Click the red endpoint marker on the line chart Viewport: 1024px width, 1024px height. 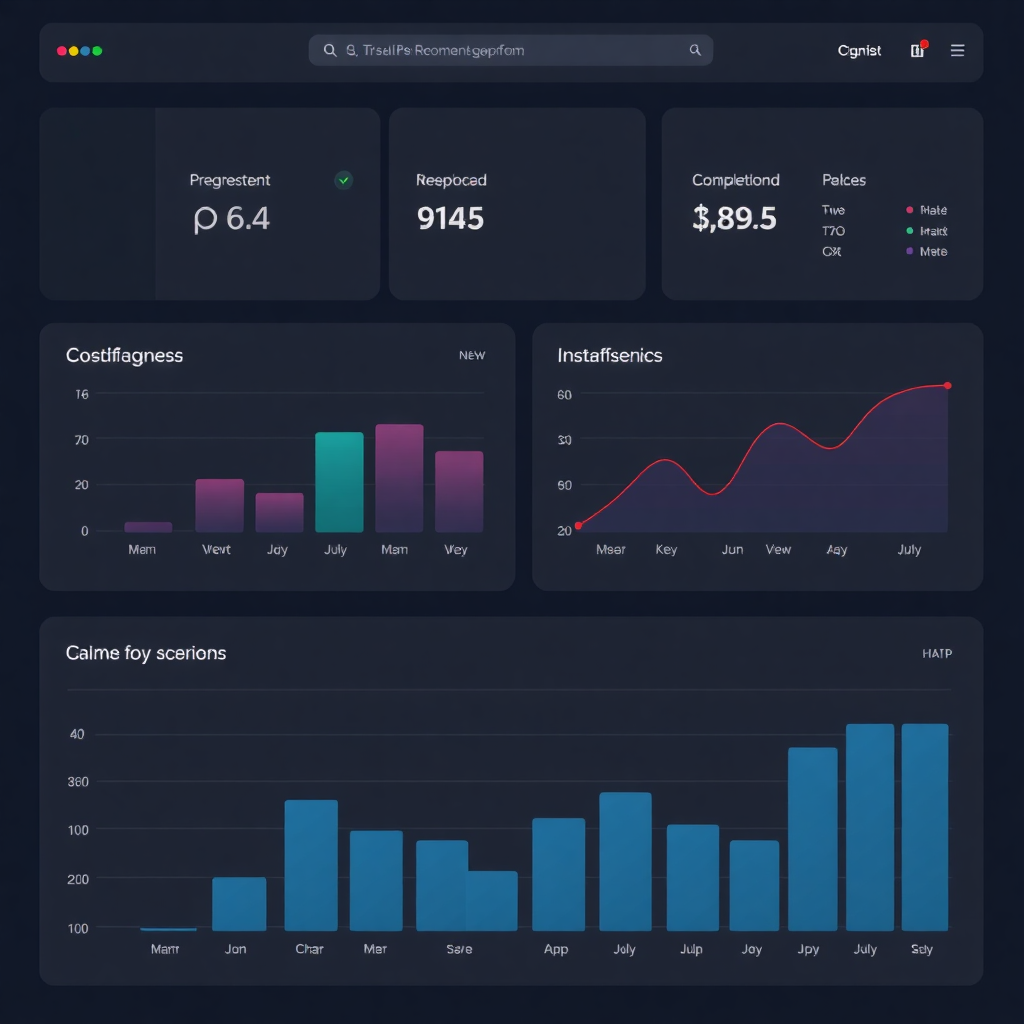946,385
